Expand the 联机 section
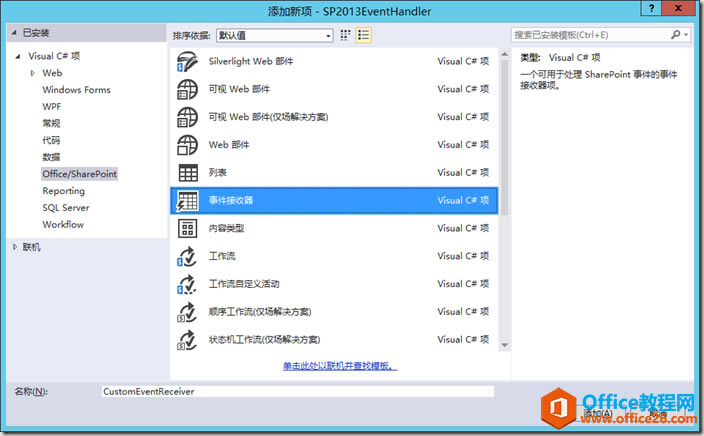The image size is (704, 436). coord(15,247)
